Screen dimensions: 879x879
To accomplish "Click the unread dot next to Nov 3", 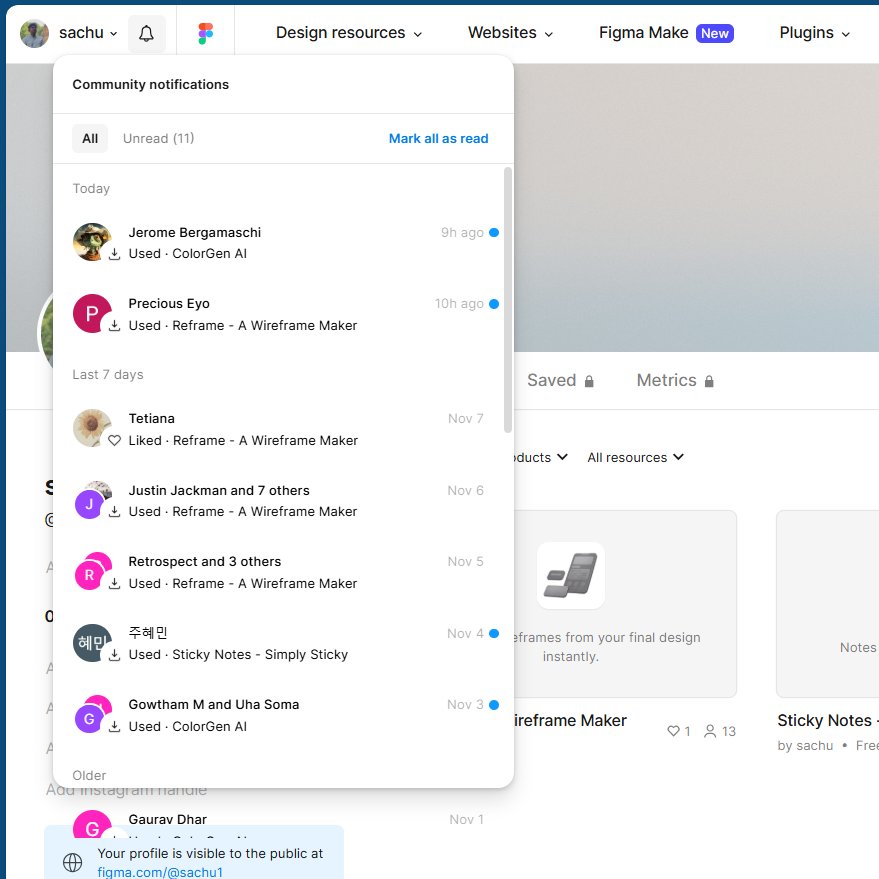I will [x=494, y=705].
